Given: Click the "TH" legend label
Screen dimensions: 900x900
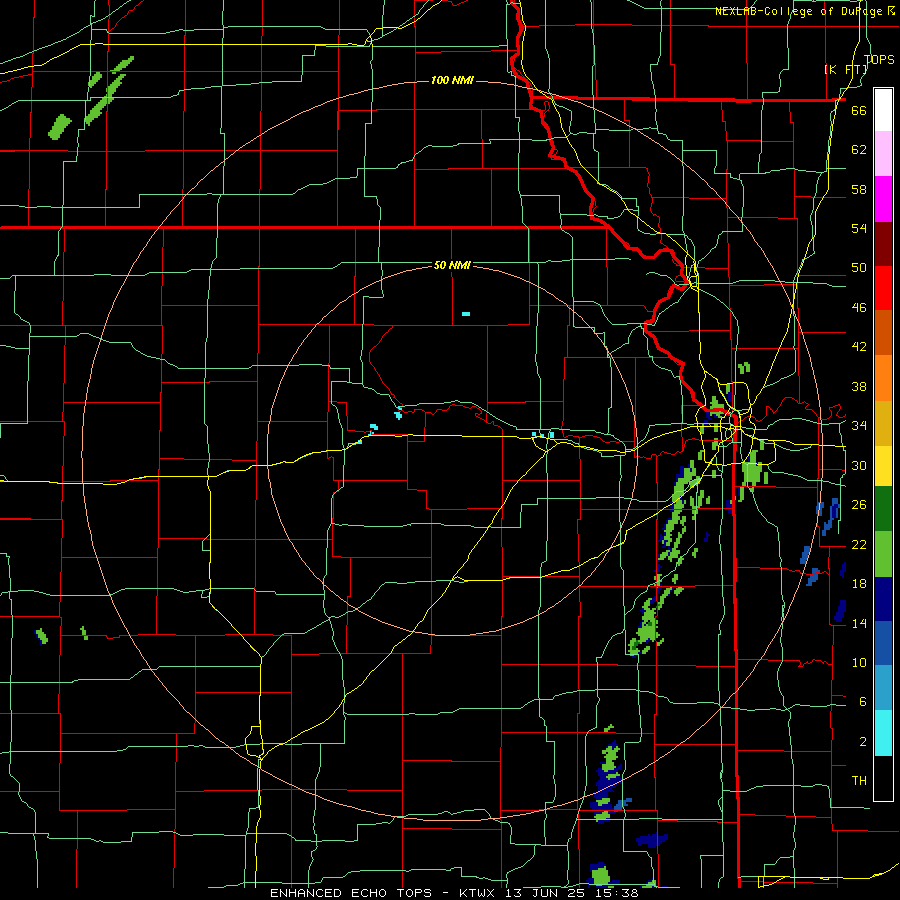Looking at the screenshot, I should 859,780.
